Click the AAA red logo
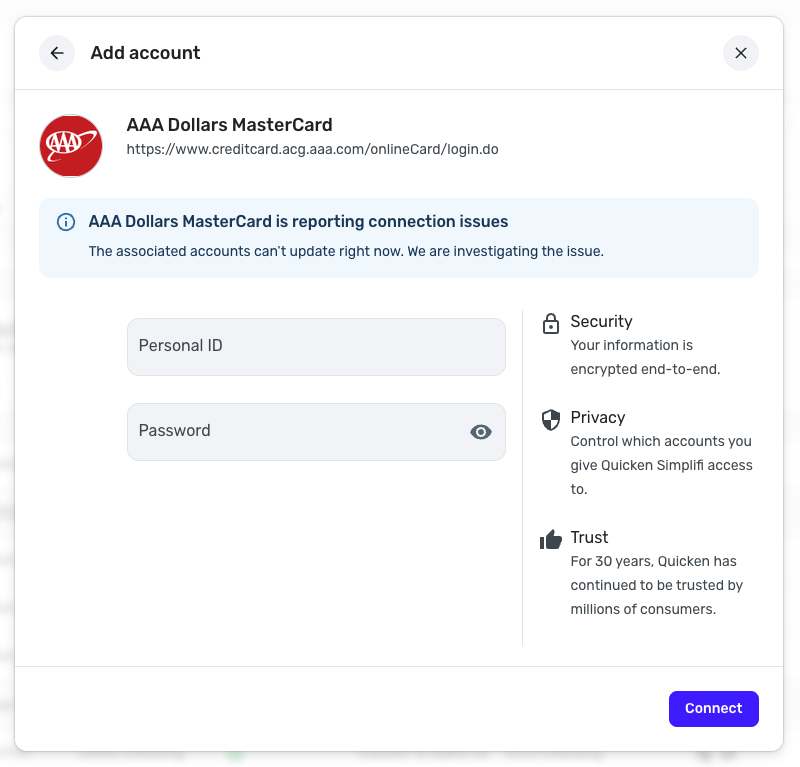Image resolution: width=800 pixels, height=767 pixels. (x=71, y=146)
